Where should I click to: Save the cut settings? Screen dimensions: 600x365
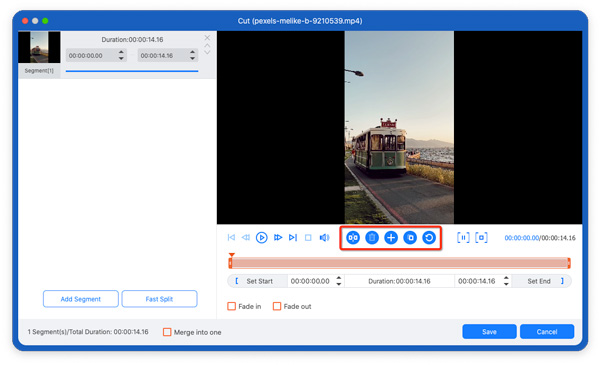489,332
